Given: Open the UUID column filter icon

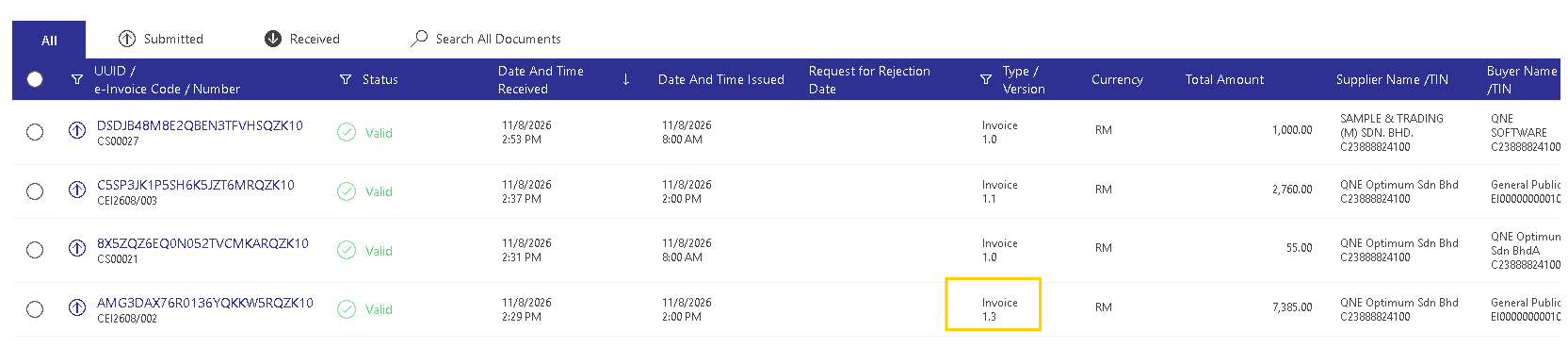Looking at the screenshot, I should point(77,79).
